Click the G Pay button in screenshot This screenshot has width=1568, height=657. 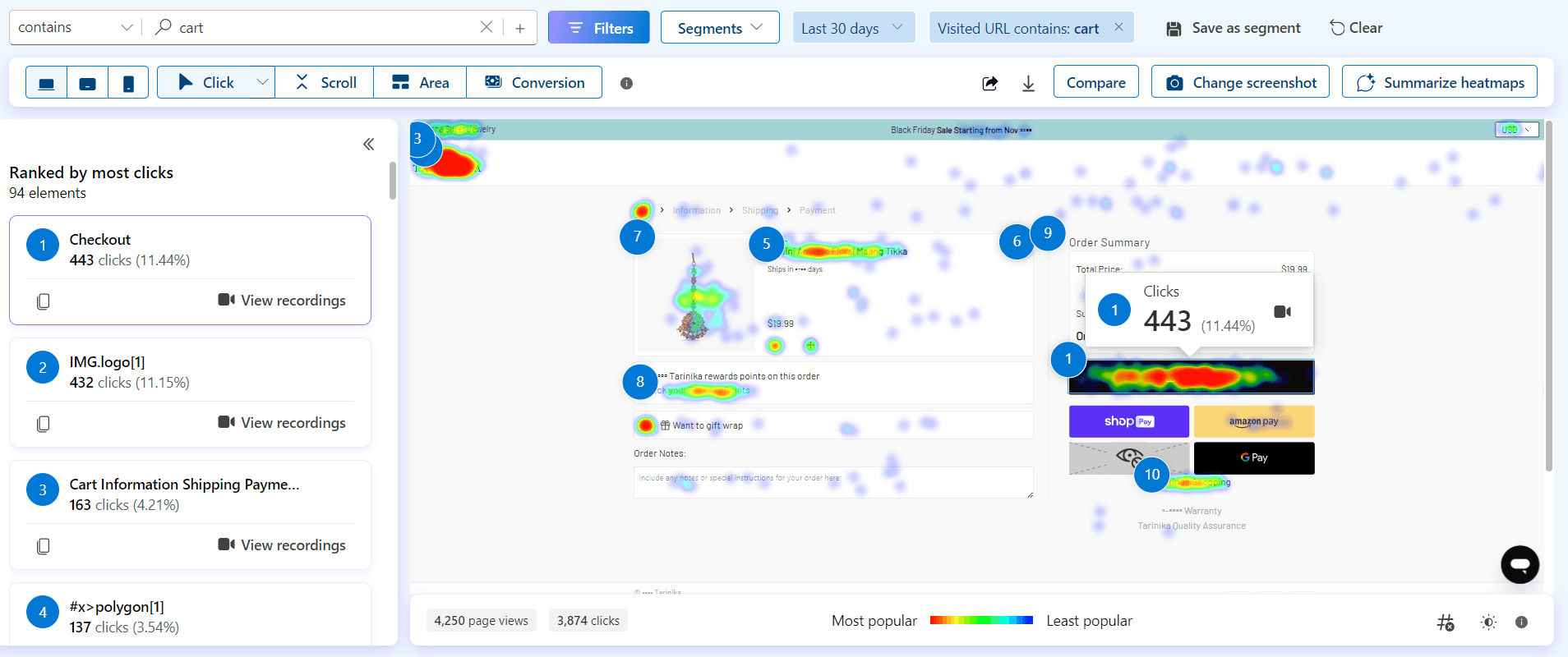pyautogui.click(x=1254, y=458)
